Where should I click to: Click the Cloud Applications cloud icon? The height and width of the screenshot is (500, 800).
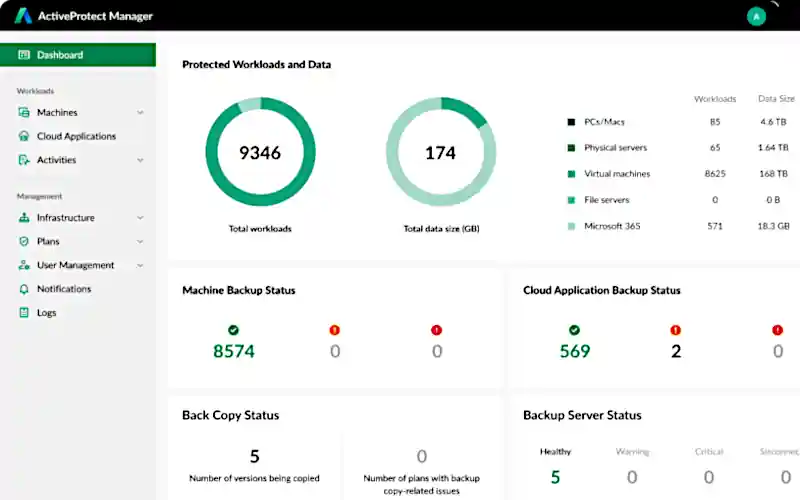pos(23,136)
